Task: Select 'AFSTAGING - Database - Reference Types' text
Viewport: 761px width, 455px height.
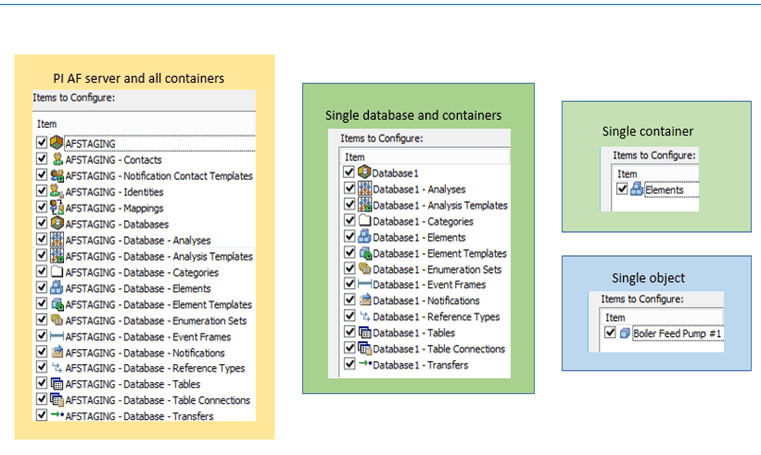Action: point(155,368)
